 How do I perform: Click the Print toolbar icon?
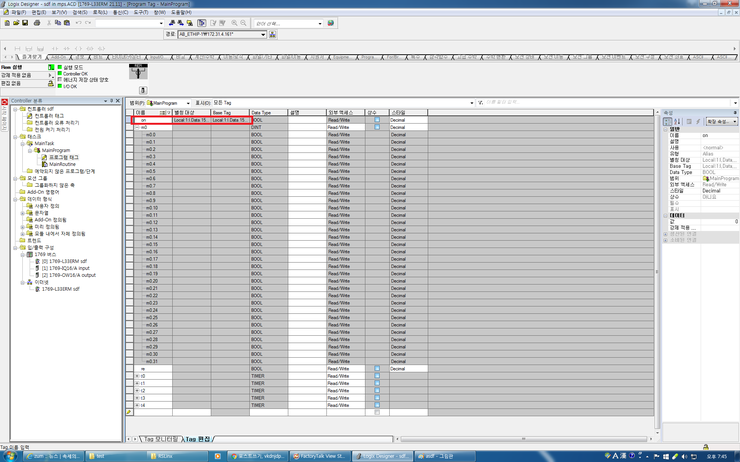coord(37,23)
